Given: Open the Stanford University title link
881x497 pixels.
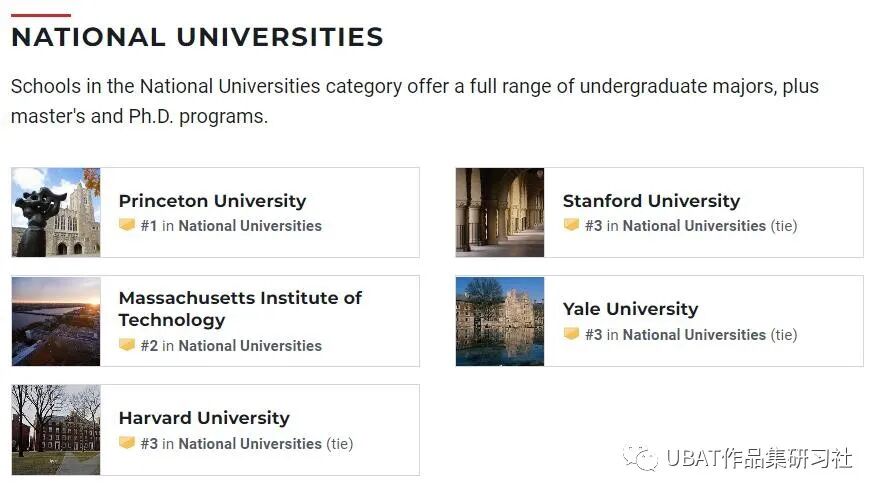Looking at the screenshot, I should tap(651, 201).
